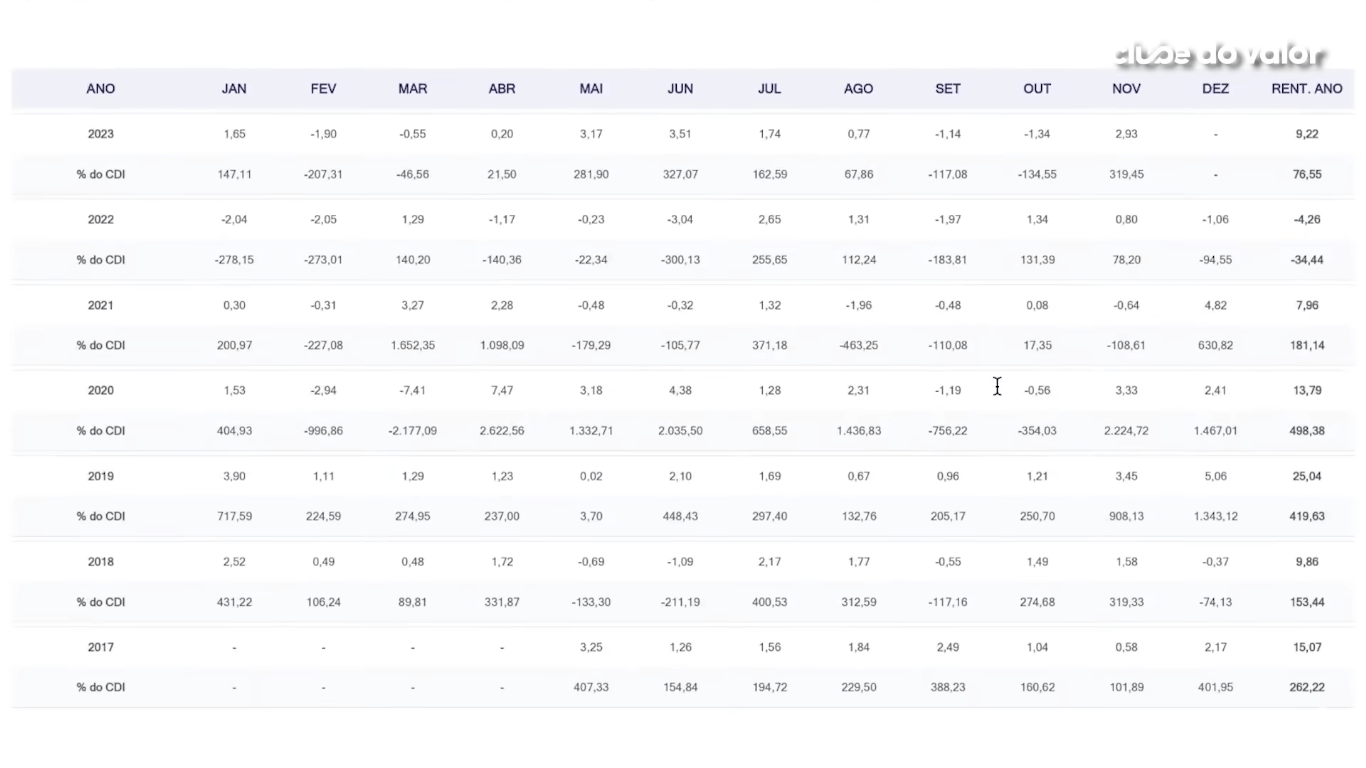The image size is (1366, 768).
Task: Click the % do CDI label under 2021
Action: point(101,346)
